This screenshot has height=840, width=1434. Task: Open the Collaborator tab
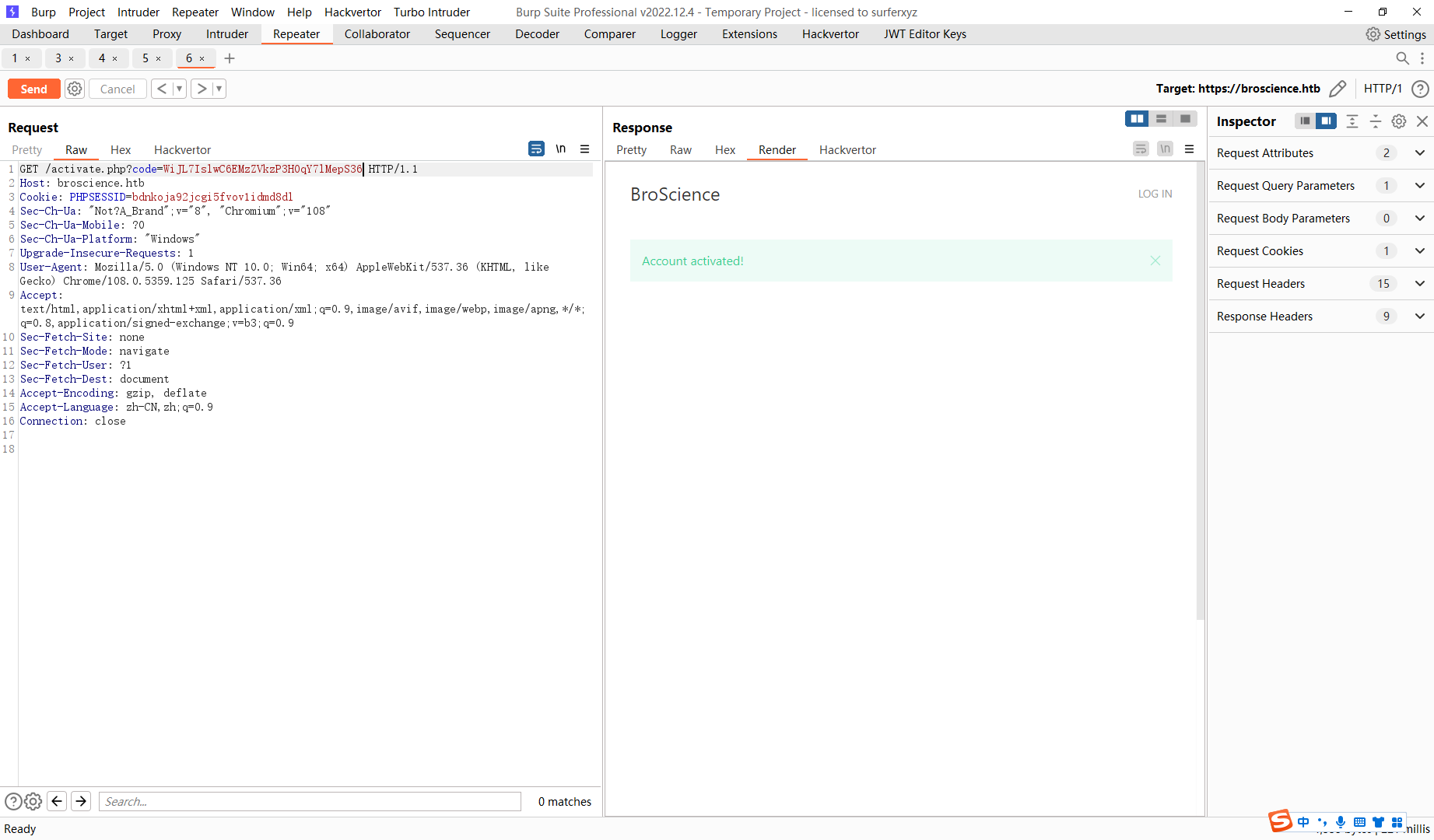pyautogui.click(x=377, y=34)
